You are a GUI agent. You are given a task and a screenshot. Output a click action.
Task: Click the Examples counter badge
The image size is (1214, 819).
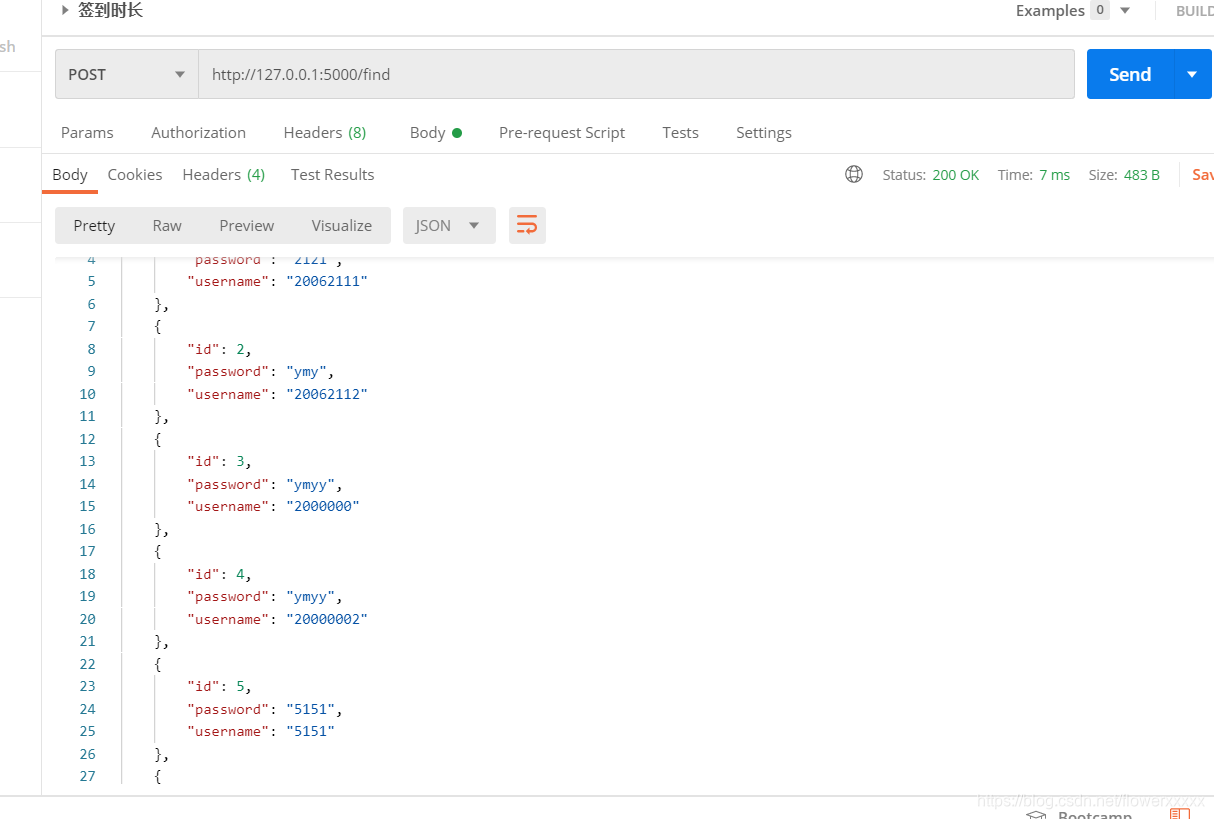[x=1099, y=10]
